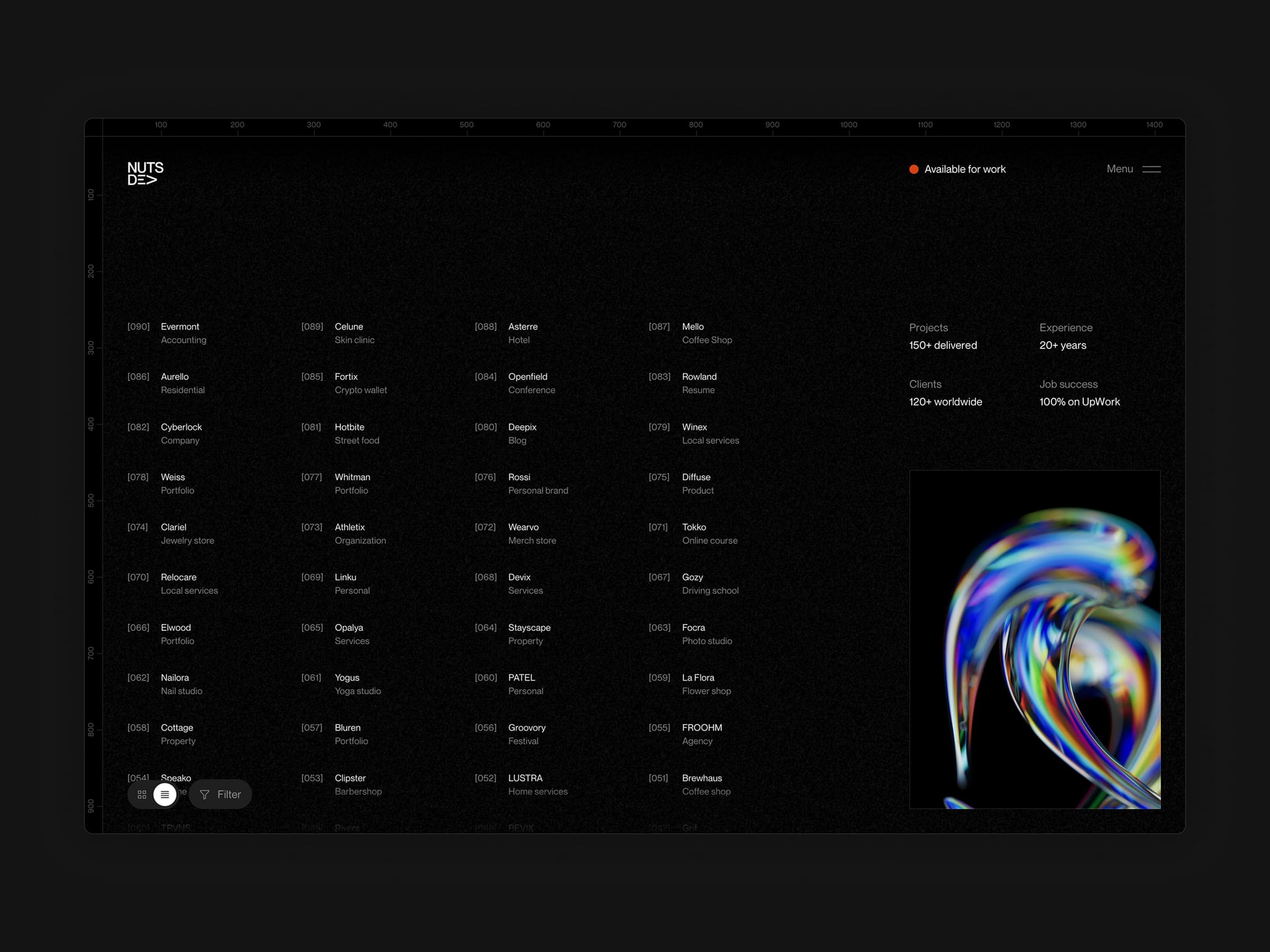Click the NUTS DEV logo

[x=145, y=174]
